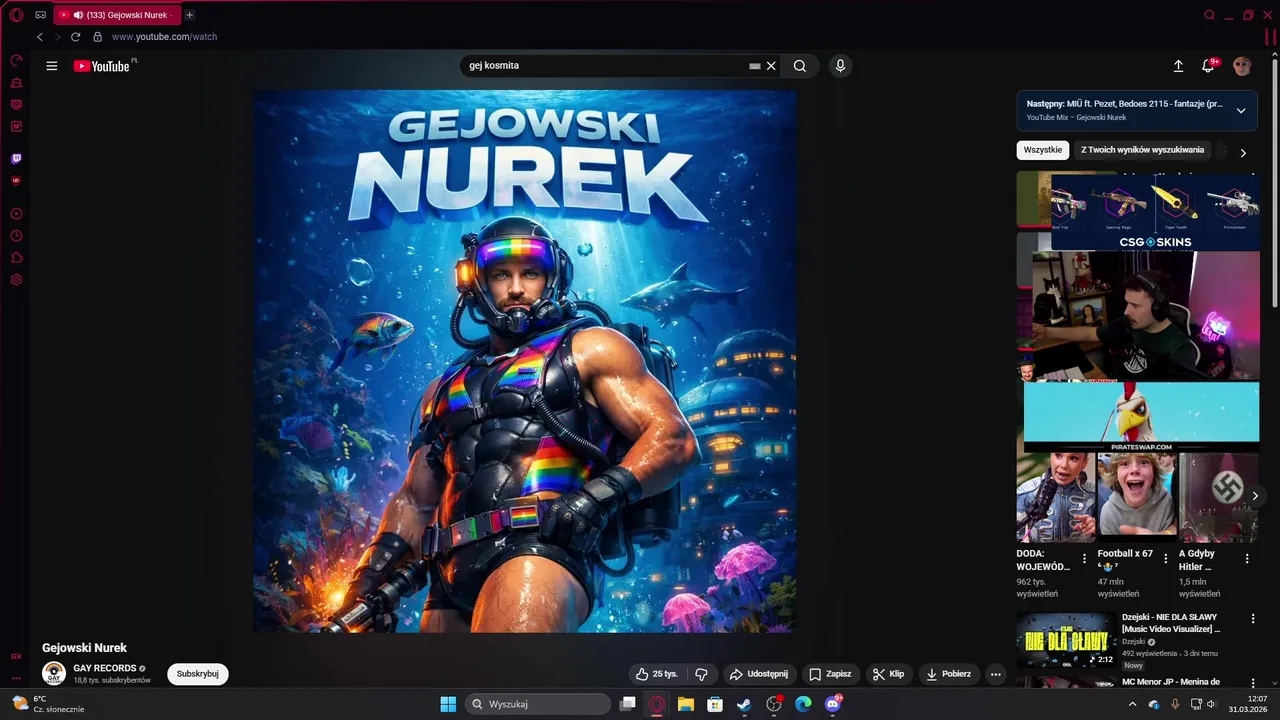Screen dimensions: 1280x720
Task: Expand the 'Następny' queue panel chevron
Action: [x=1241, y=111]
